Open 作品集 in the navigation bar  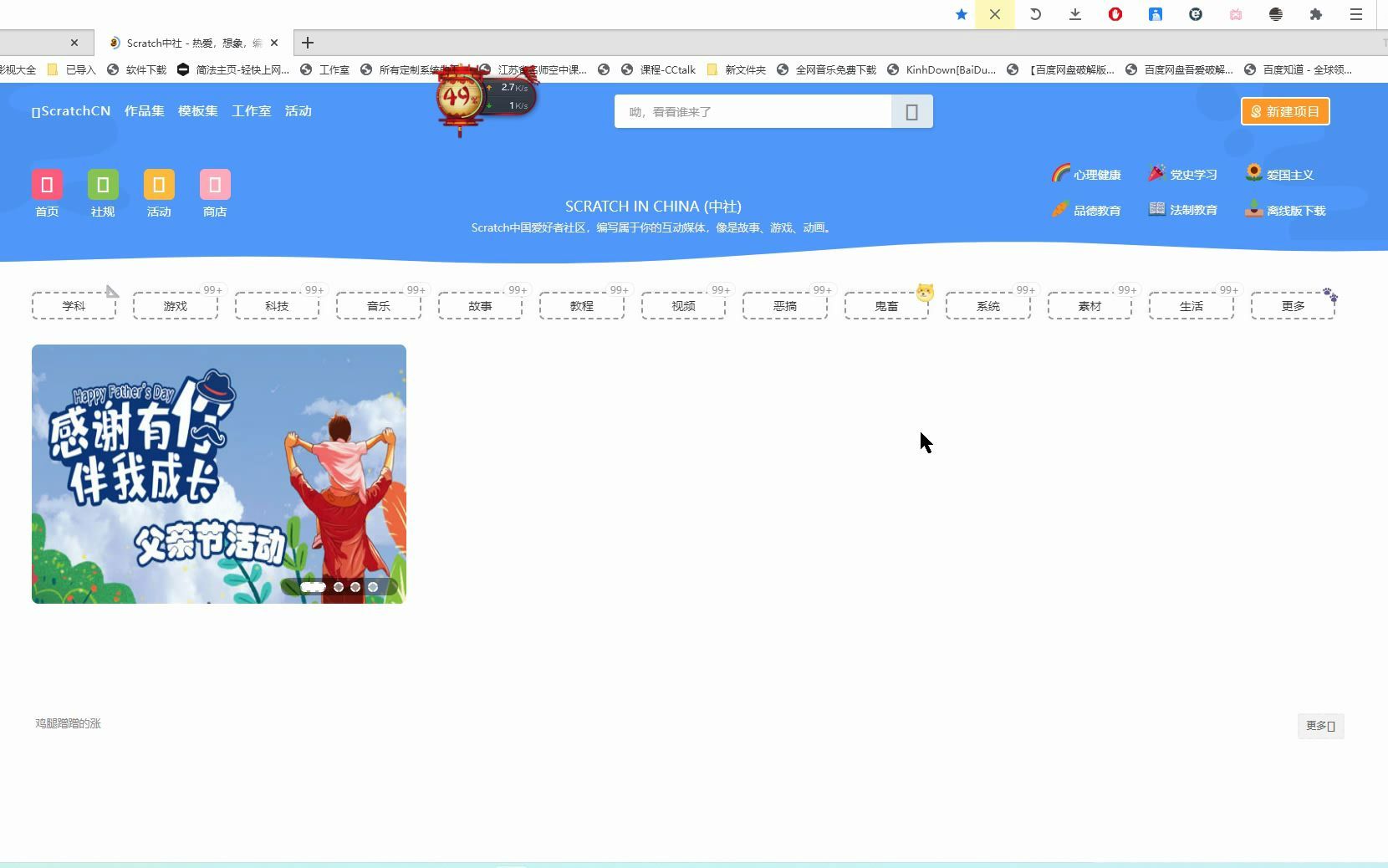[145, 111]
